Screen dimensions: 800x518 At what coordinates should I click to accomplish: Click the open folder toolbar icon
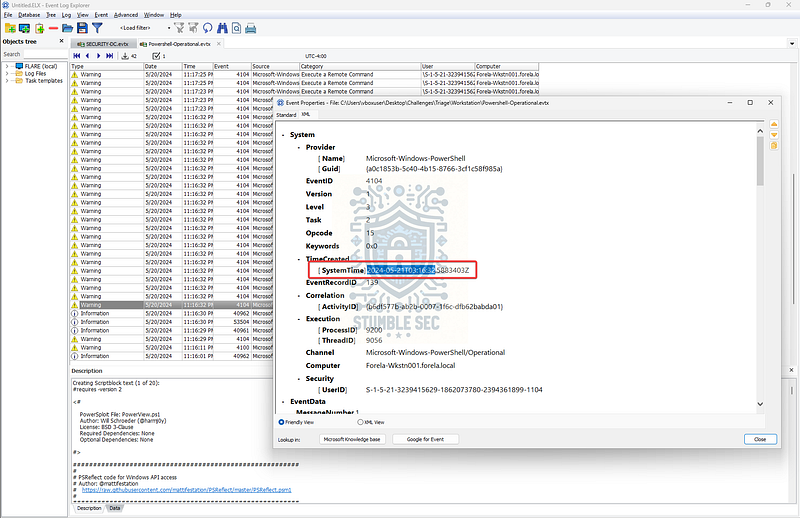[x=67, y=28]
